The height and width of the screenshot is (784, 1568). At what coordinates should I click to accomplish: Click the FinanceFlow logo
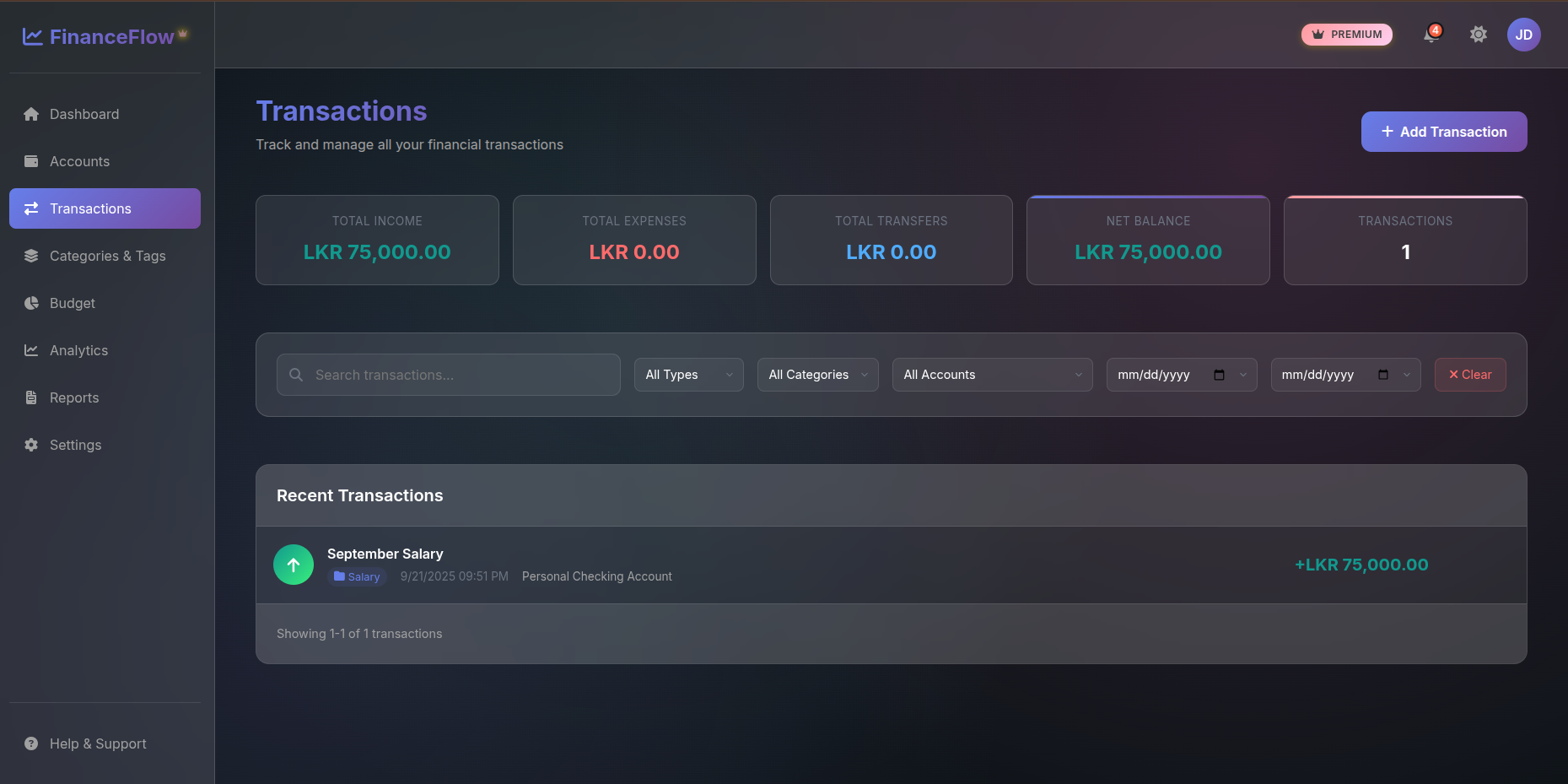pyautogui.click(x=105, y=36)
